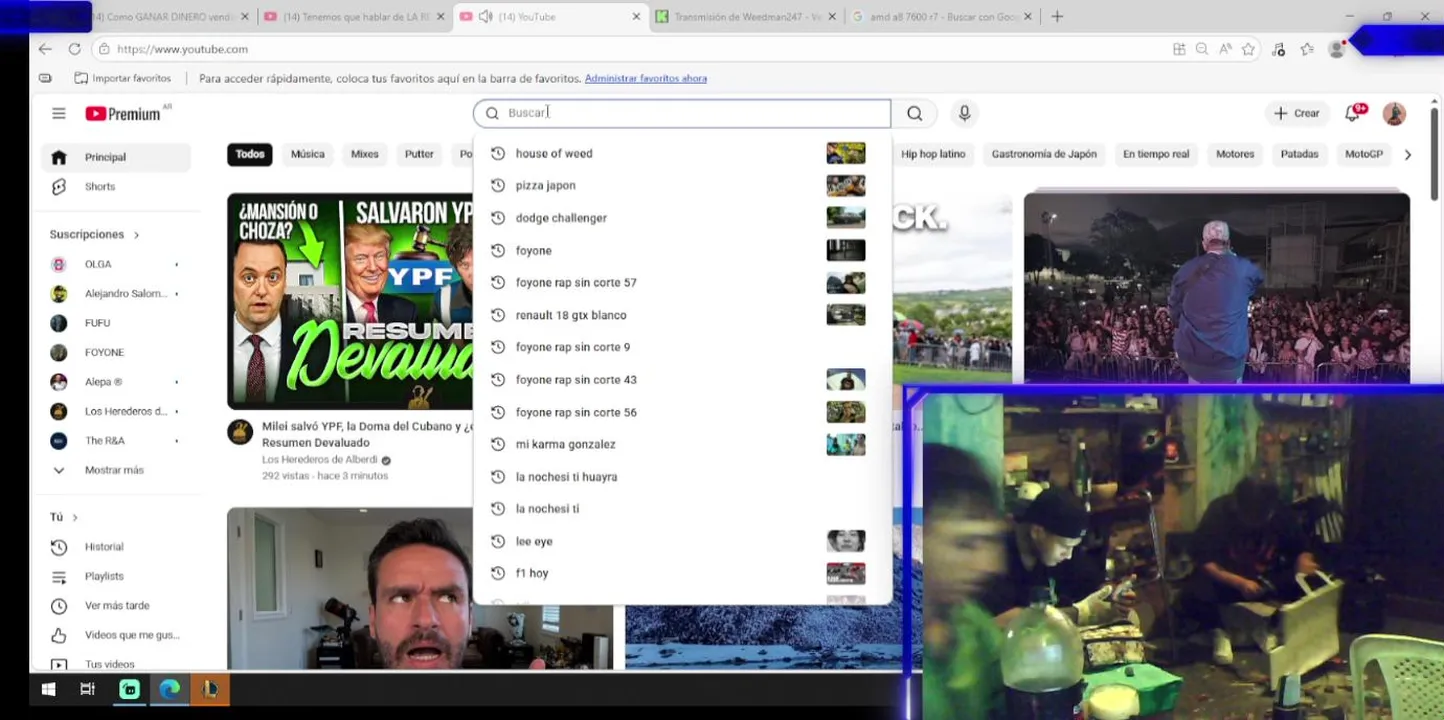Click the magnifier search button
The image size is (1444, 720).
(914, 114)
